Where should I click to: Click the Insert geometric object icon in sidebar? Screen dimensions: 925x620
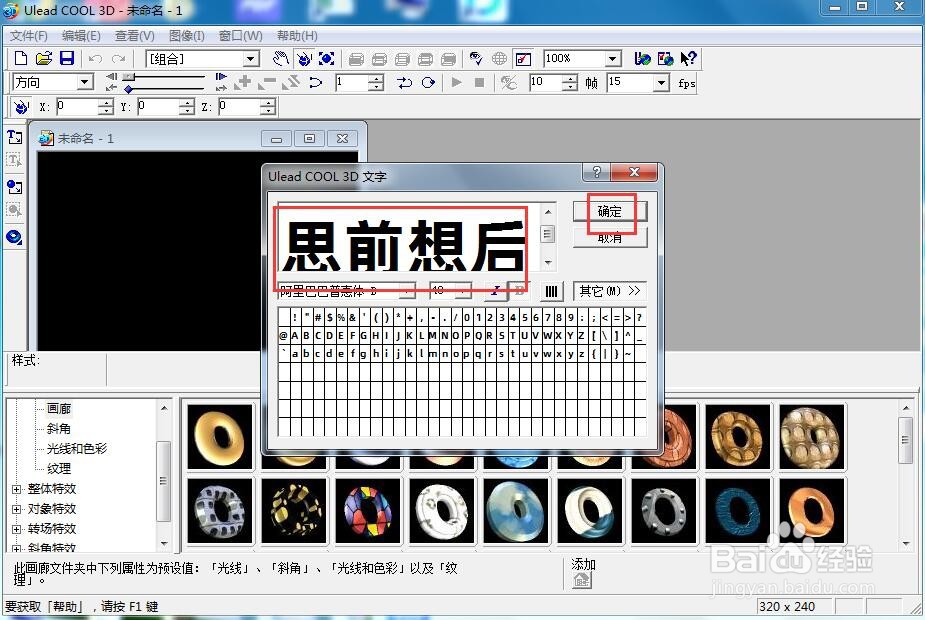point(14,237)
